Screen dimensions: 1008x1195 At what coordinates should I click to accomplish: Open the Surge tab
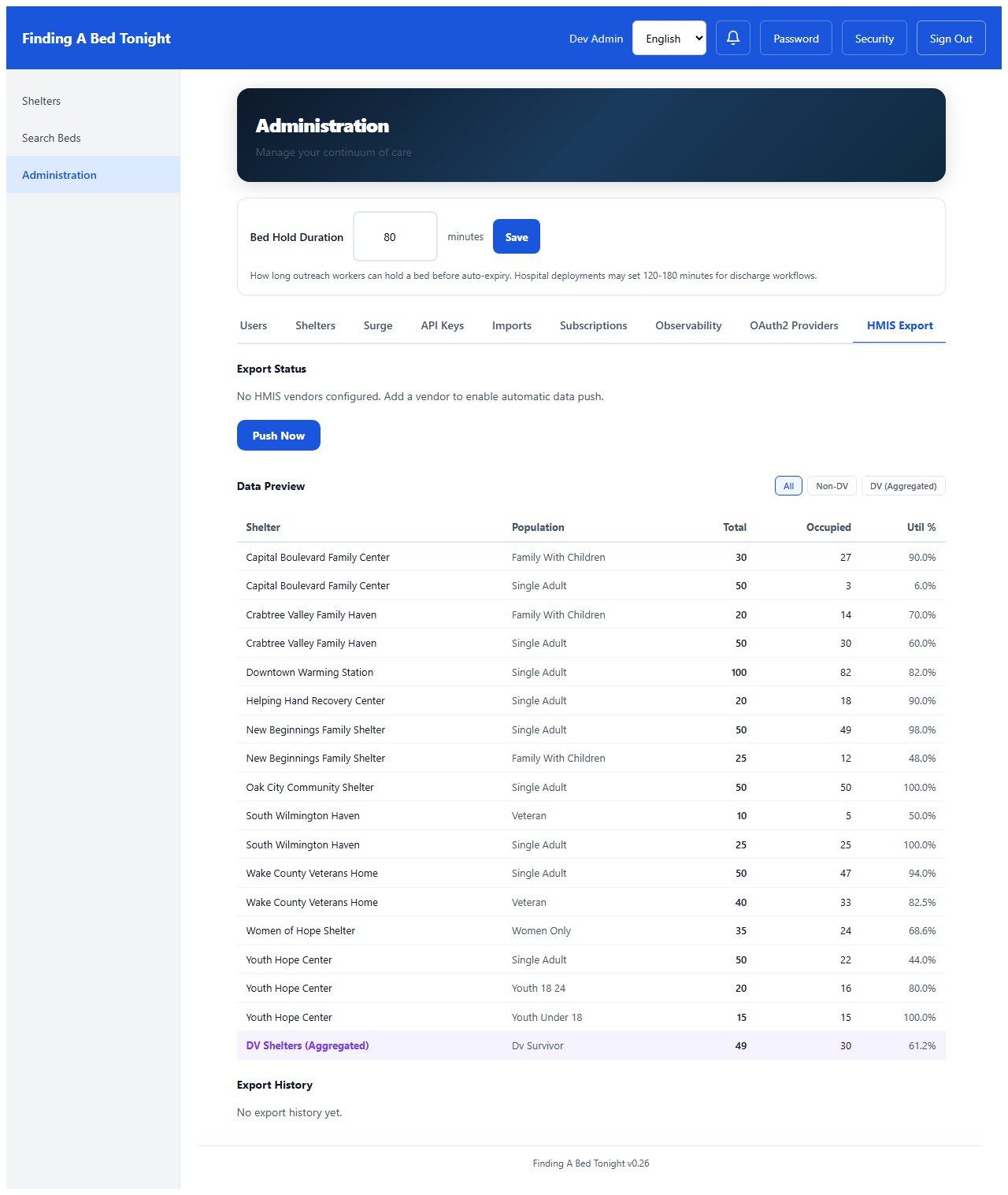378,325
